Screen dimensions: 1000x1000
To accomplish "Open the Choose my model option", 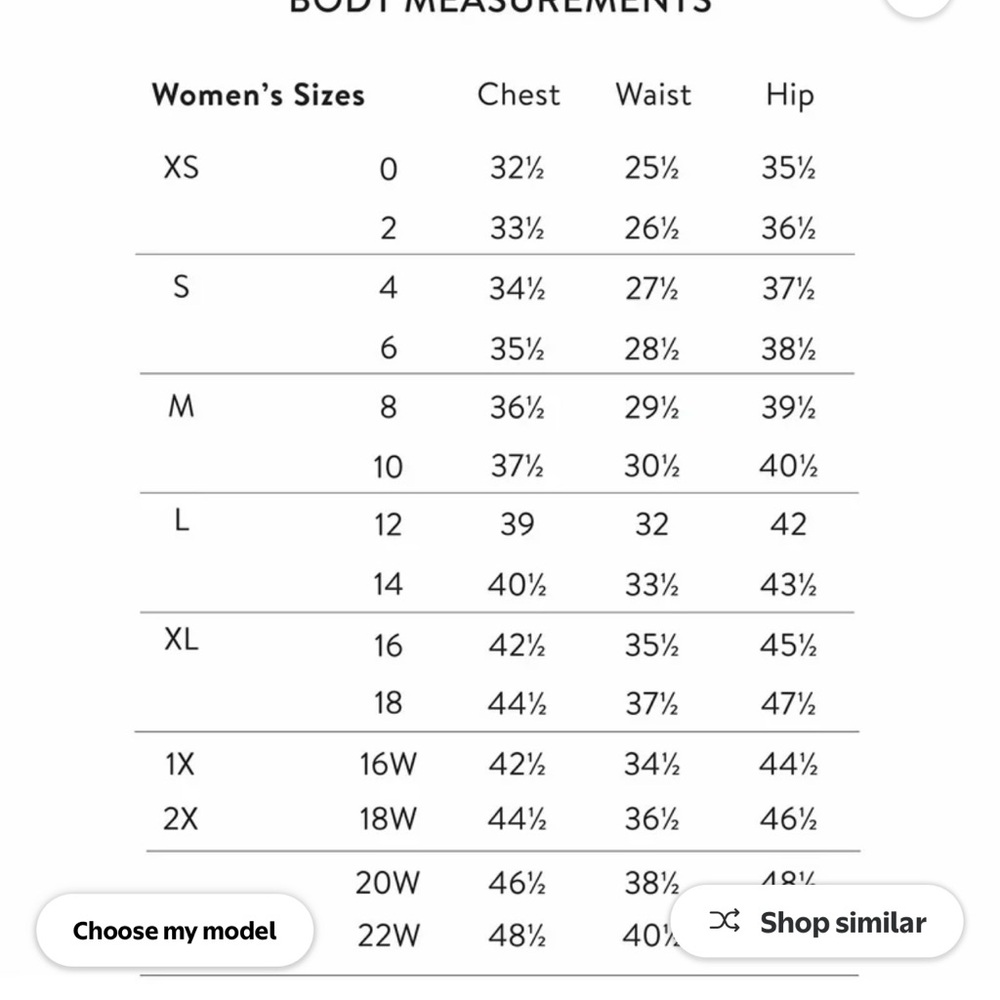I will 175,930.
